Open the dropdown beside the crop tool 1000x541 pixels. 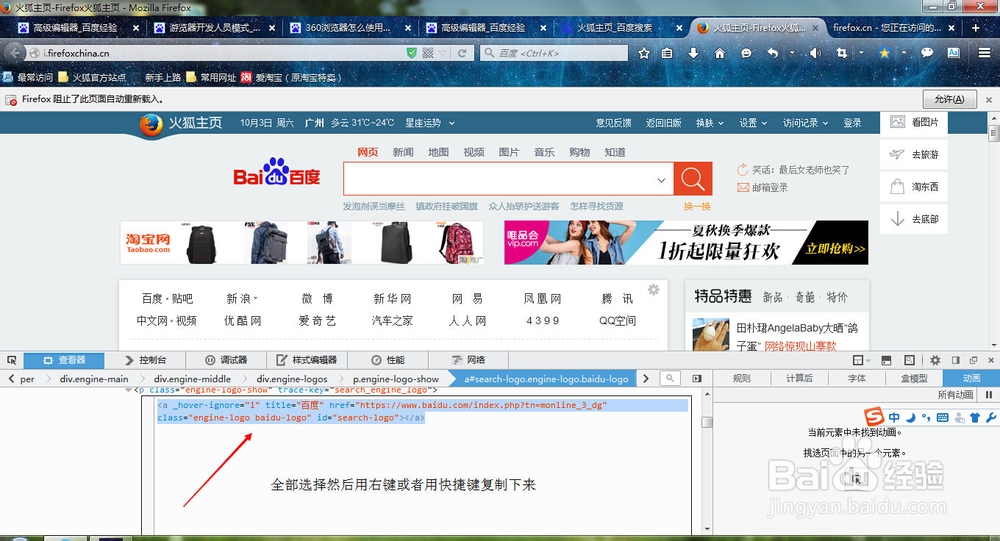(x=861, y=54)
